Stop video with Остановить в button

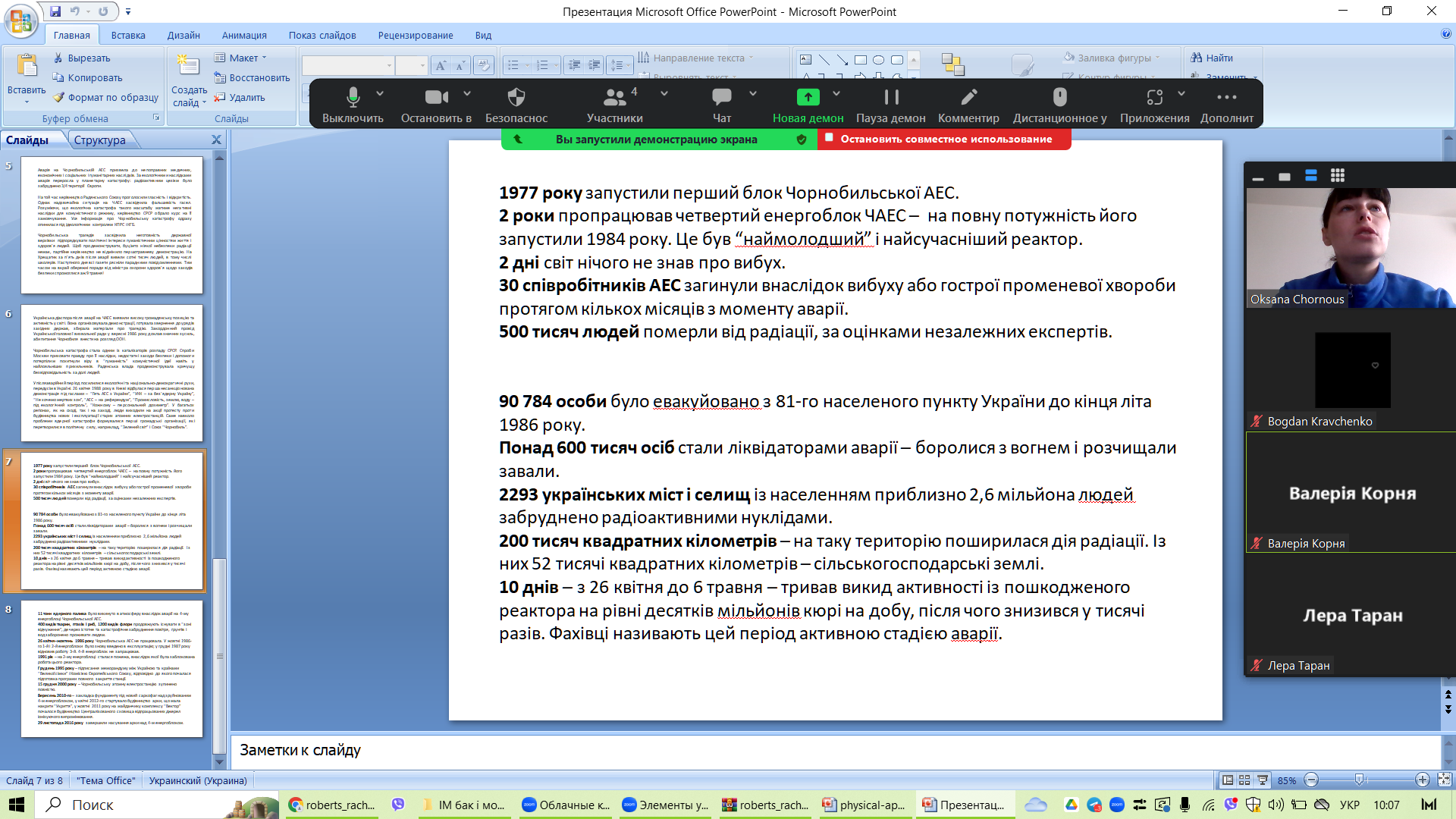(436, 104)
